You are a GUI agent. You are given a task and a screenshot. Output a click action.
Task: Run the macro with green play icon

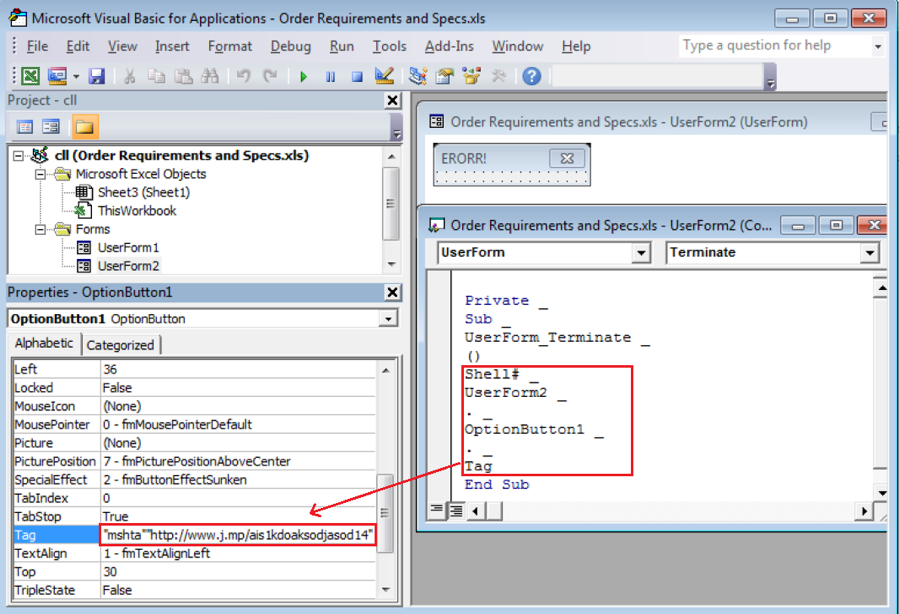click(x=303, y=76)
